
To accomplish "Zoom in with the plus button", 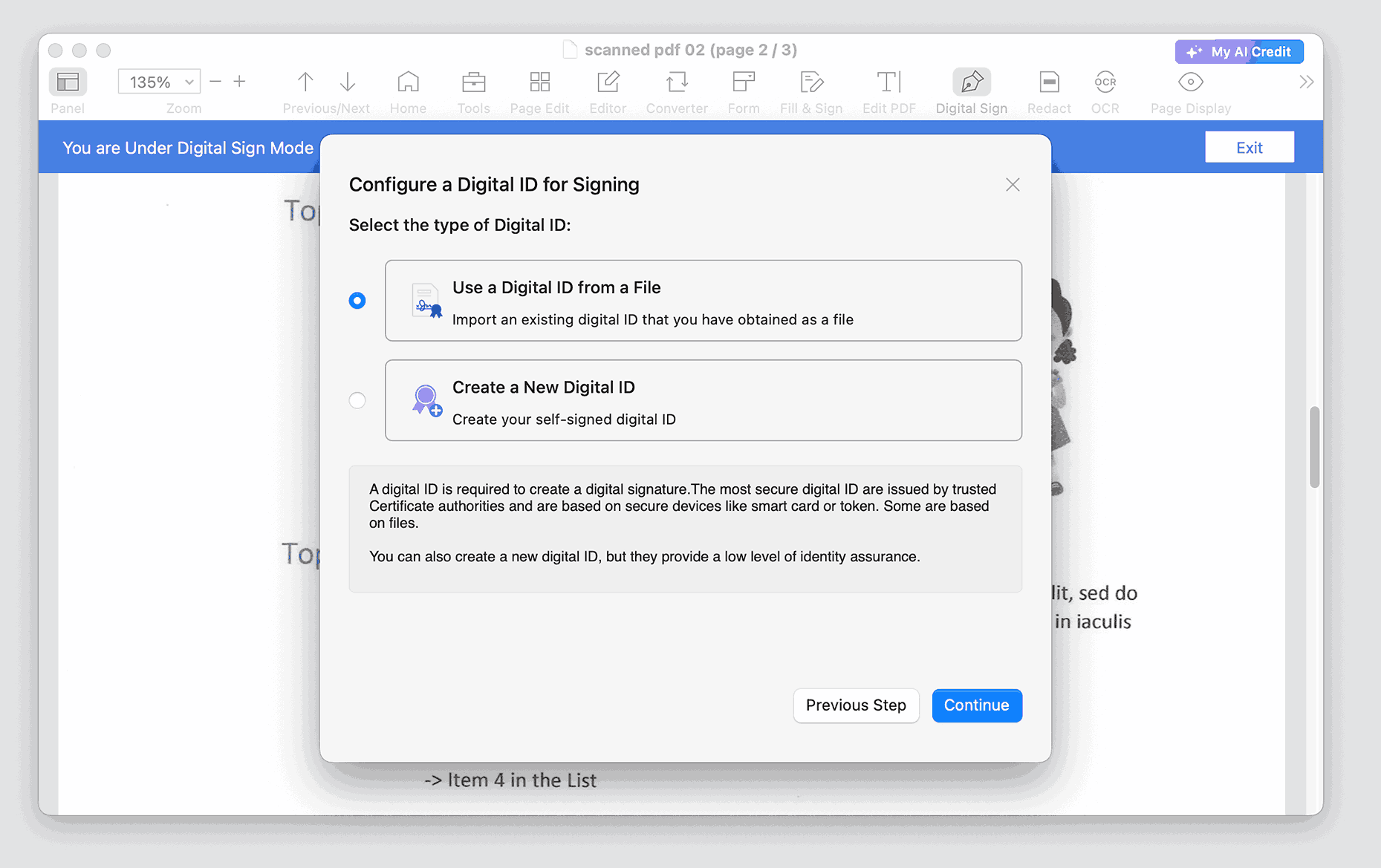I will (x=239, y=82).
